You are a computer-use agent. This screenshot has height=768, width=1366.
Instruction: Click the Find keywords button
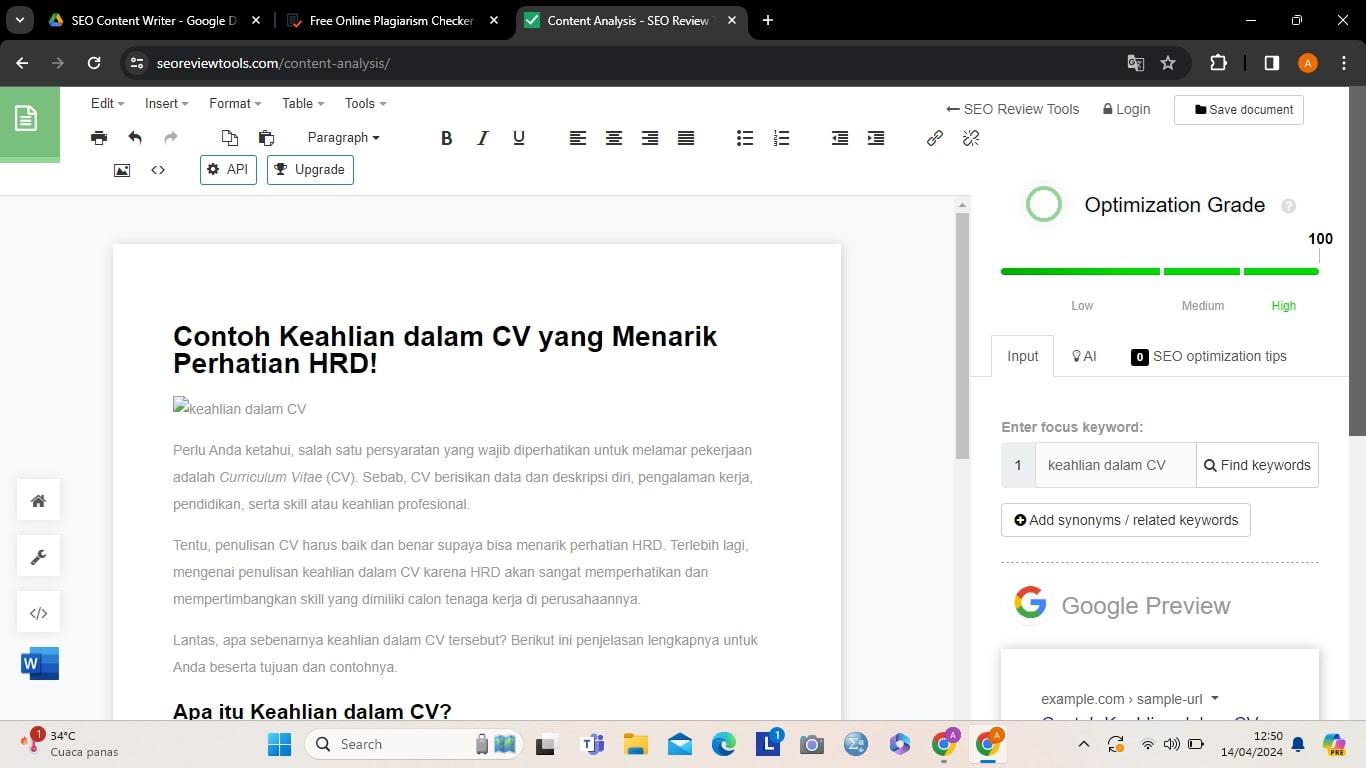(1257, 465)
